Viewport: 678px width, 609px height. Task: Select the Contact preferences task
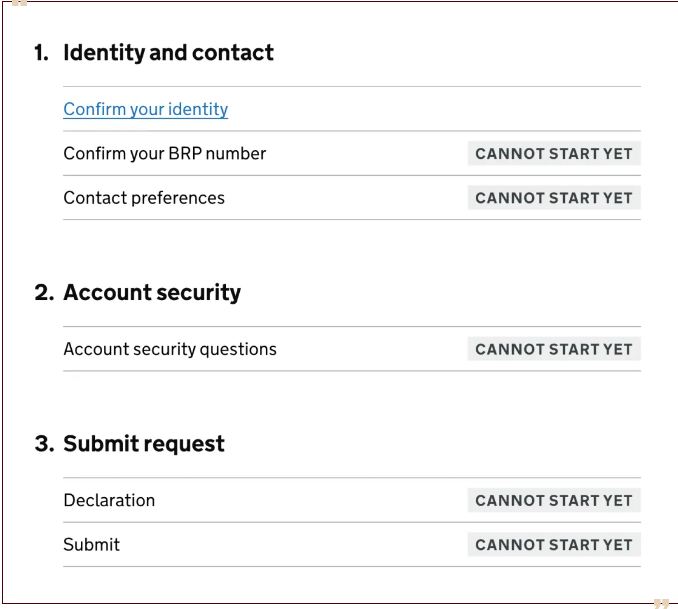coord(144,198)
